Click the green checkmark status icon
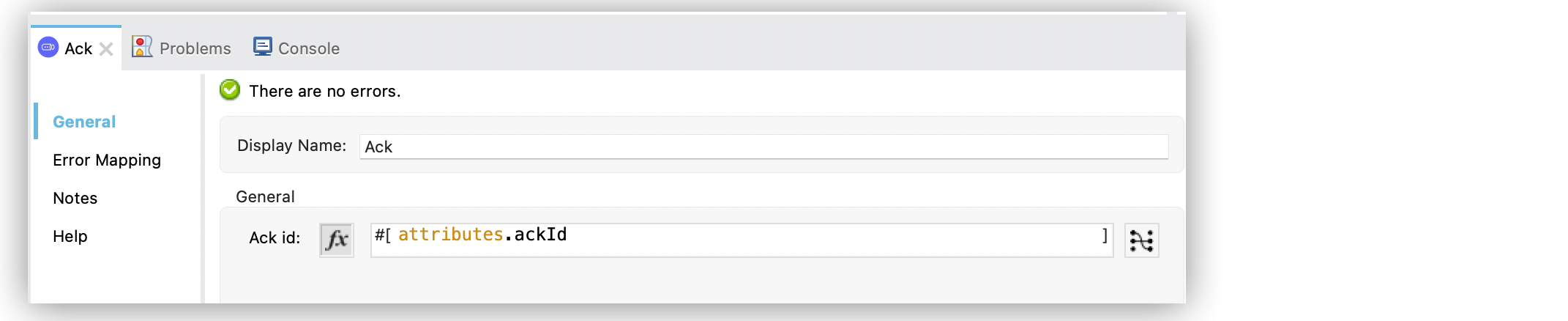This screenshot has width=1568, height=321. pyautogui.click(x=230, y=90)
